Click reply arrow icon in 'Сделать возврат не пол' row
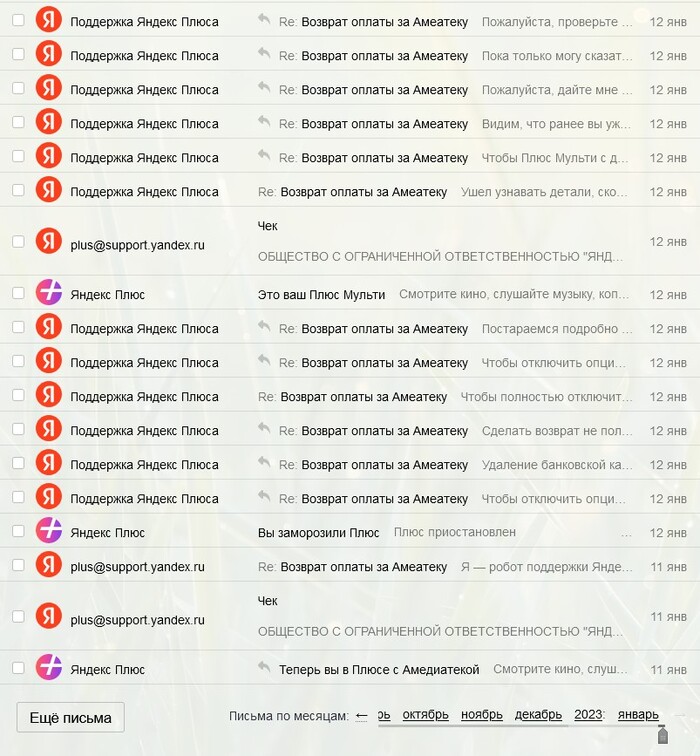 pyautogui.click(x=264, y=428)
